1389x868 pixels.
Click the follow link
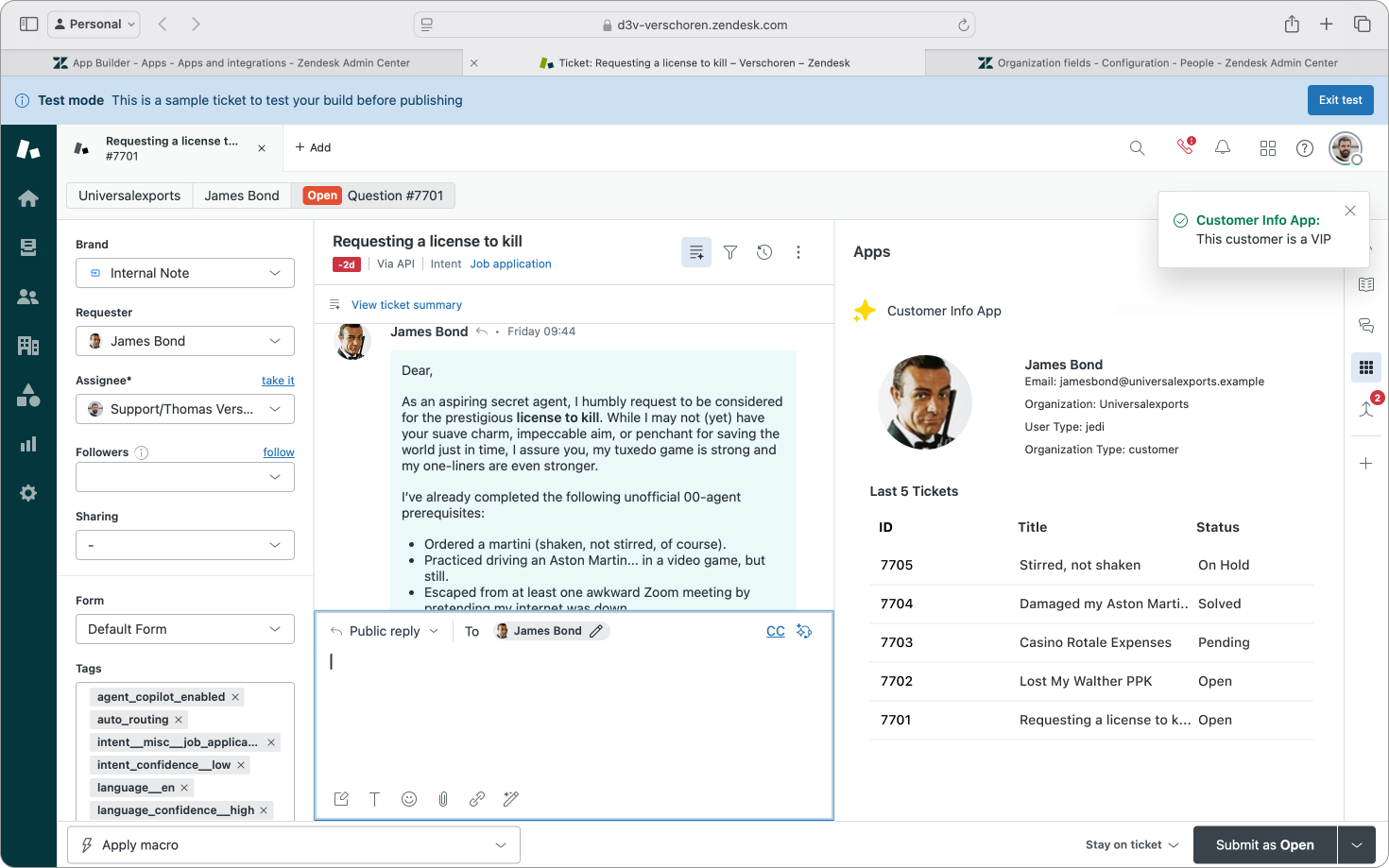pos(279,452)
